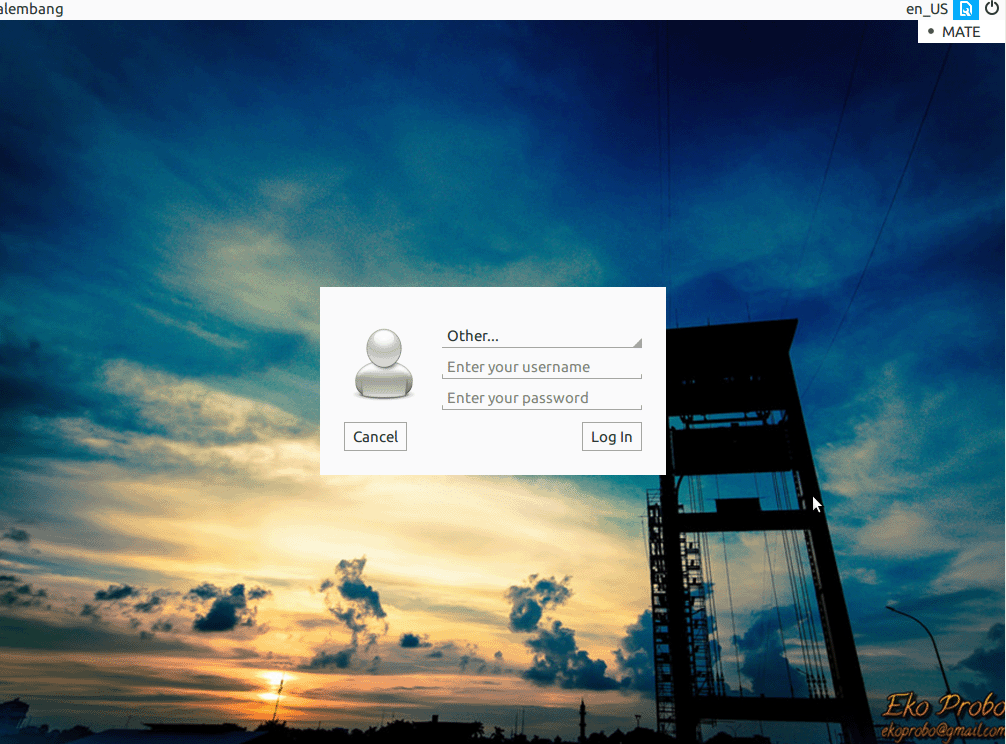Click the Log In button
The width and height of the screenshot is (1006, 744).
[x=611, y=437]
